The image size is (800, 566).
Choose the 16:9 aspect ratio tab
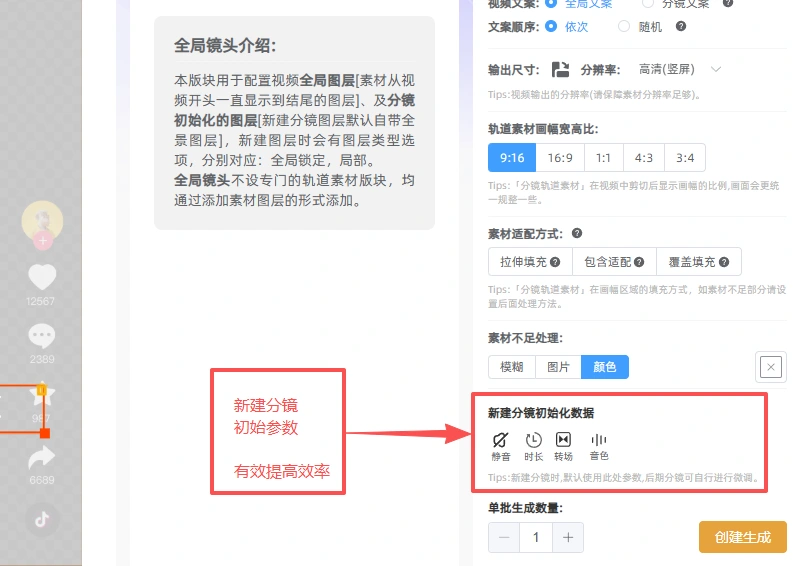point(560,158)
